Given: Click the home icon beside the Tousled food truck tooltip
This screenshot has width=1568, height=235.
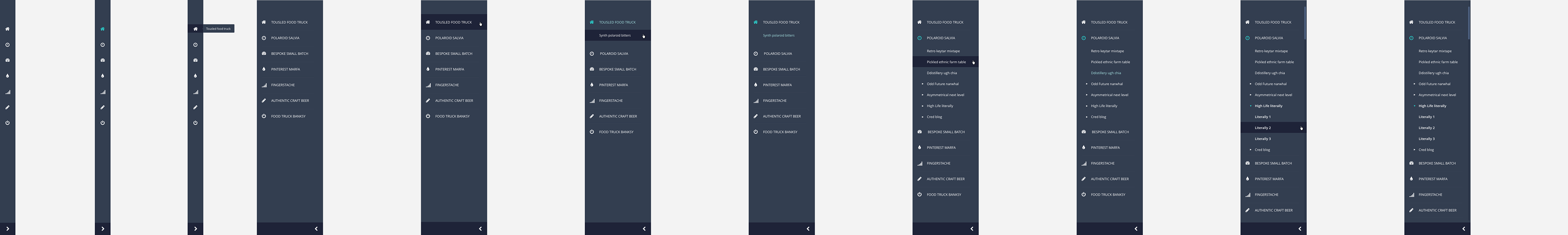Looking at the screenshot, I should point(196,29).
